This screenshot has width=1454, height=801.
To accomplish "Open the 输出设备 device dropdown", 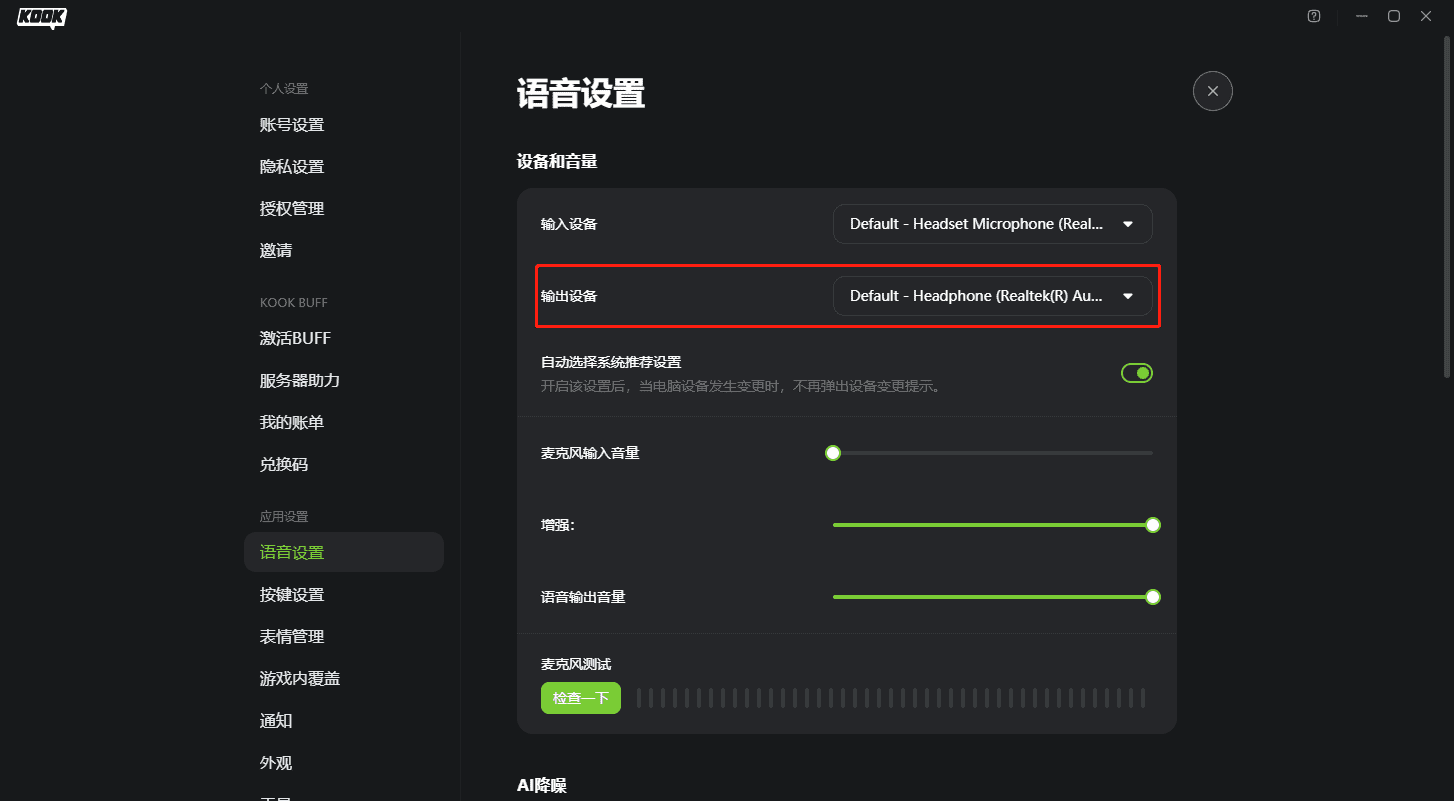I will click(x=994, y=295).
